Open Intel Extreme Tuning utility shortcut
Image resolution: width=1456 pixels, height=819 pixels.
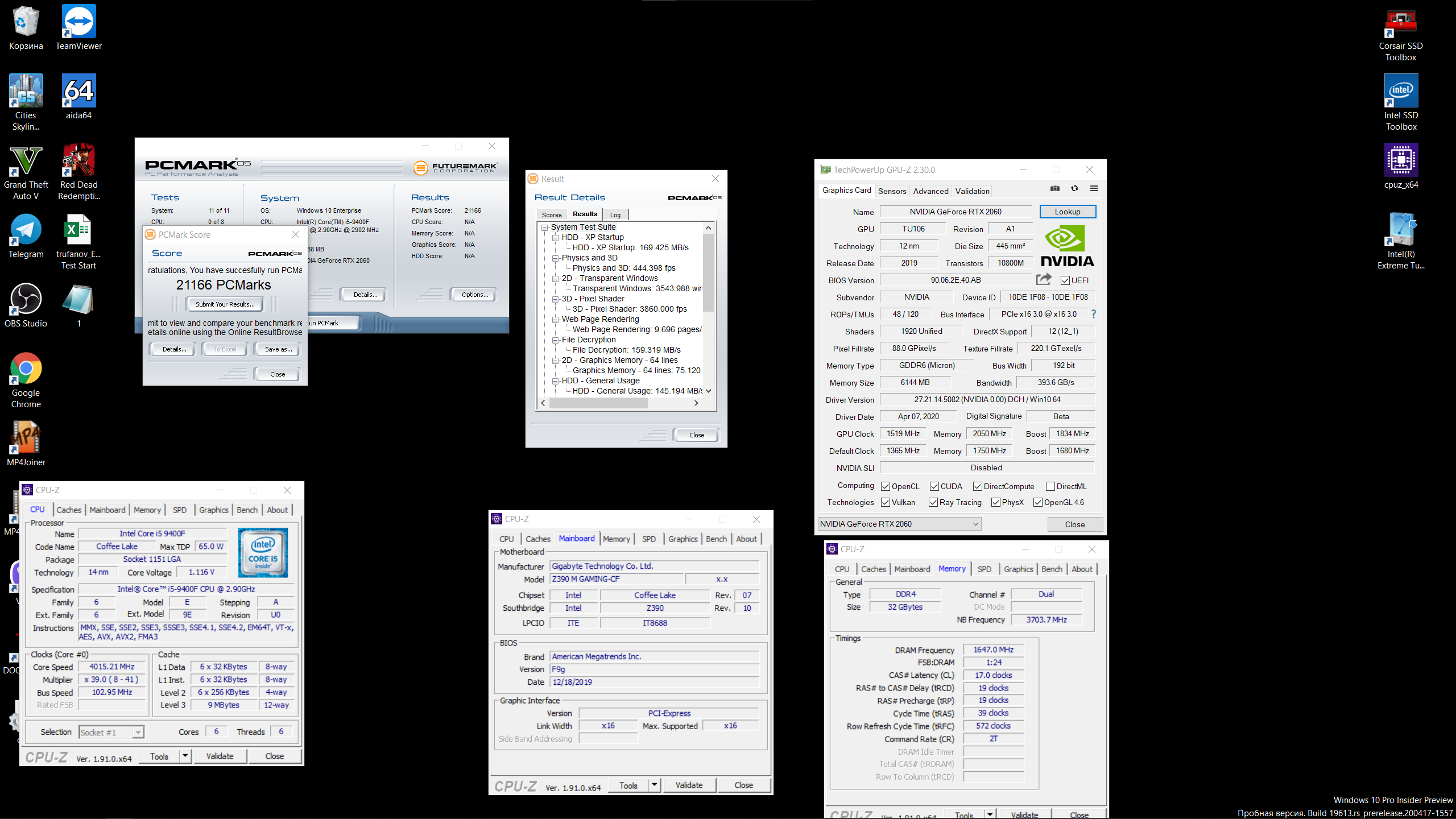pos(1401,242)
